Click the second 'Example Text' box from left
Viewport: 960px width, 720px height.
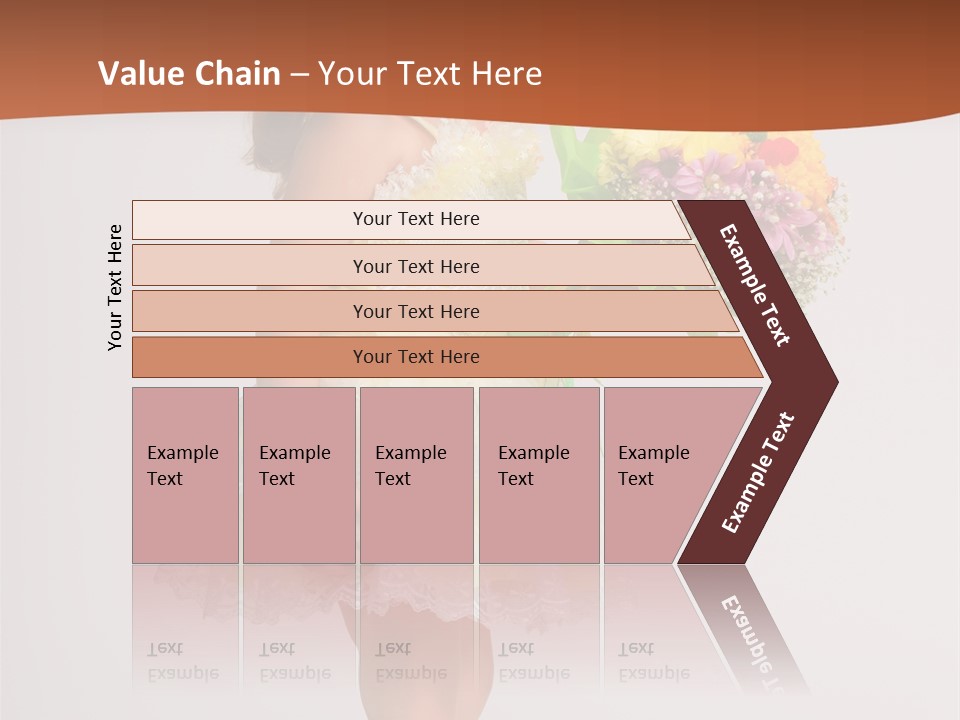(x=298, y=475)
